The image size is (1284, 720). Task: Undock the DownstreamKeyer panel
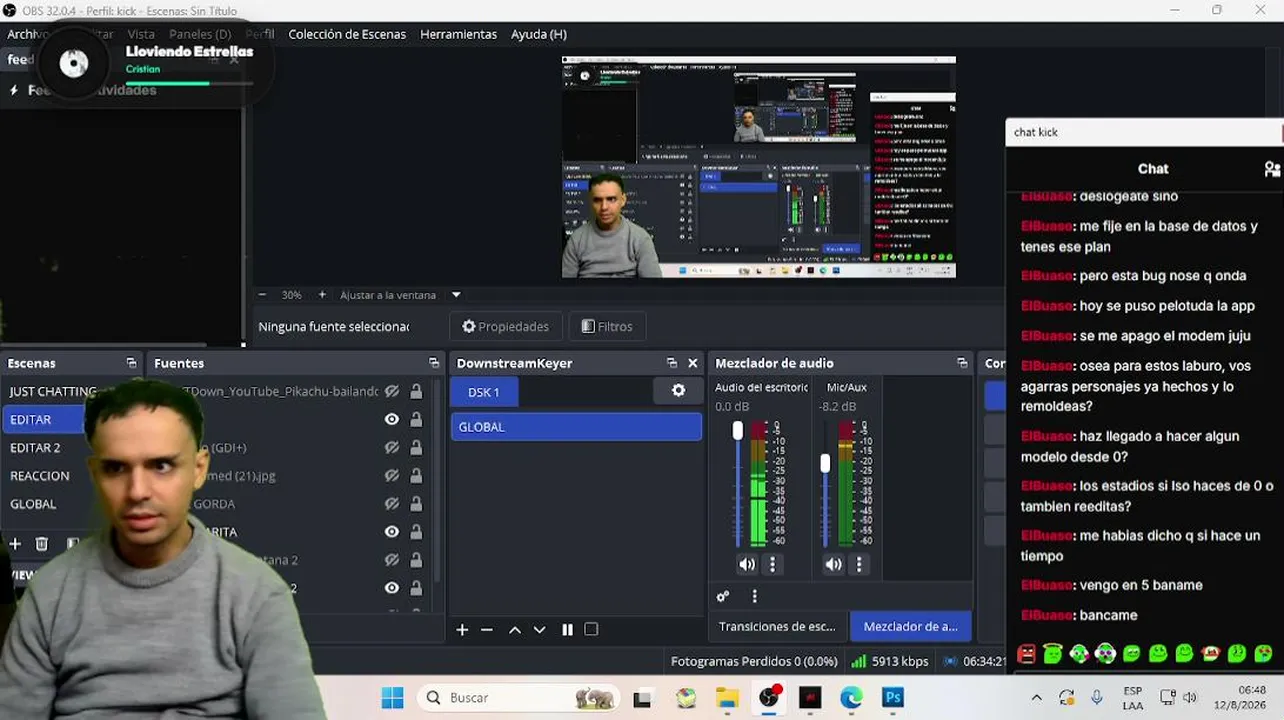pos(672,363)
